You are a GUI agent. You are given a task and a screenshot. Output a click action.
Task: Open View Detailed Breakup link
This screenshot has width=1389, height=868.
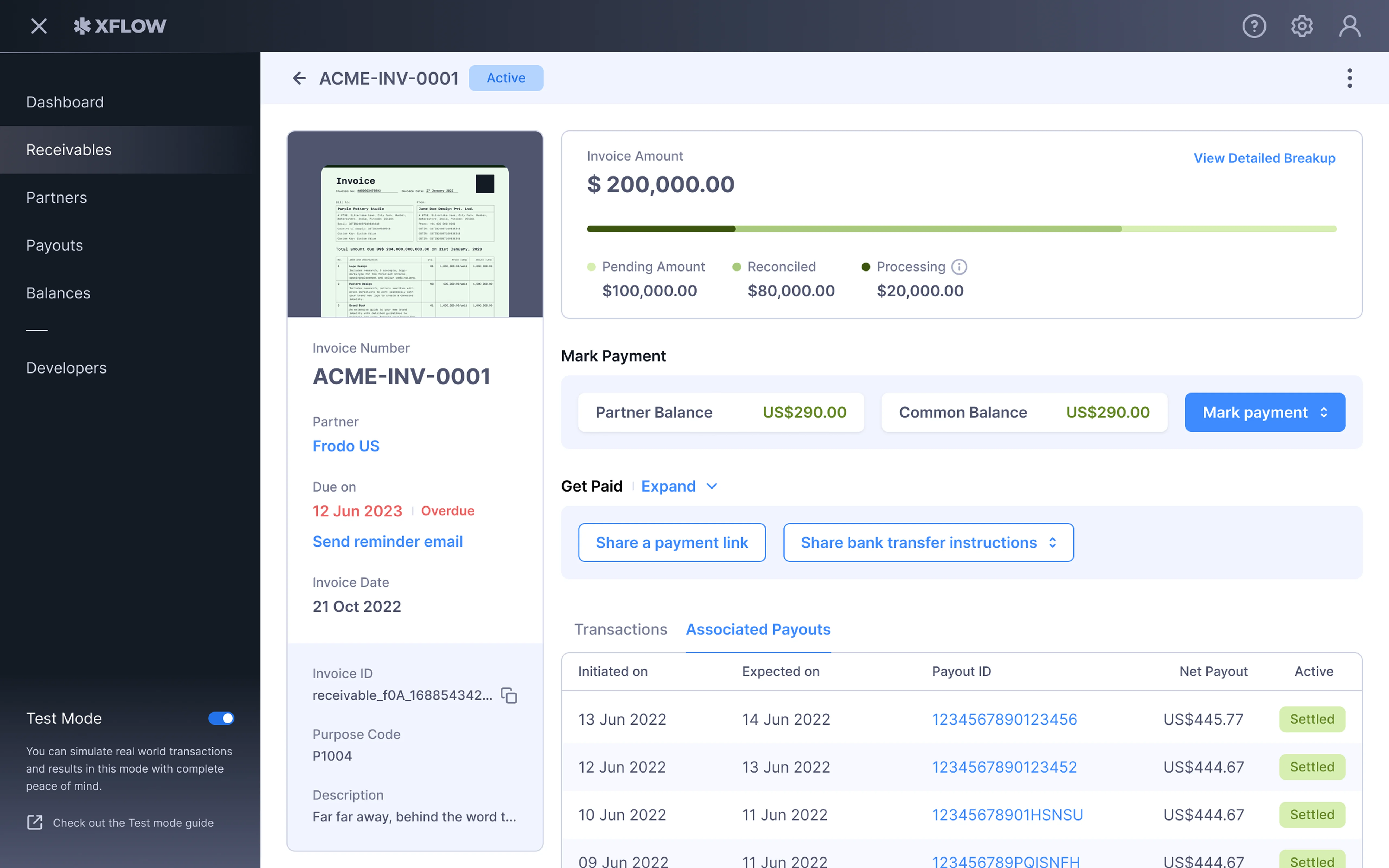point(1264,158)
